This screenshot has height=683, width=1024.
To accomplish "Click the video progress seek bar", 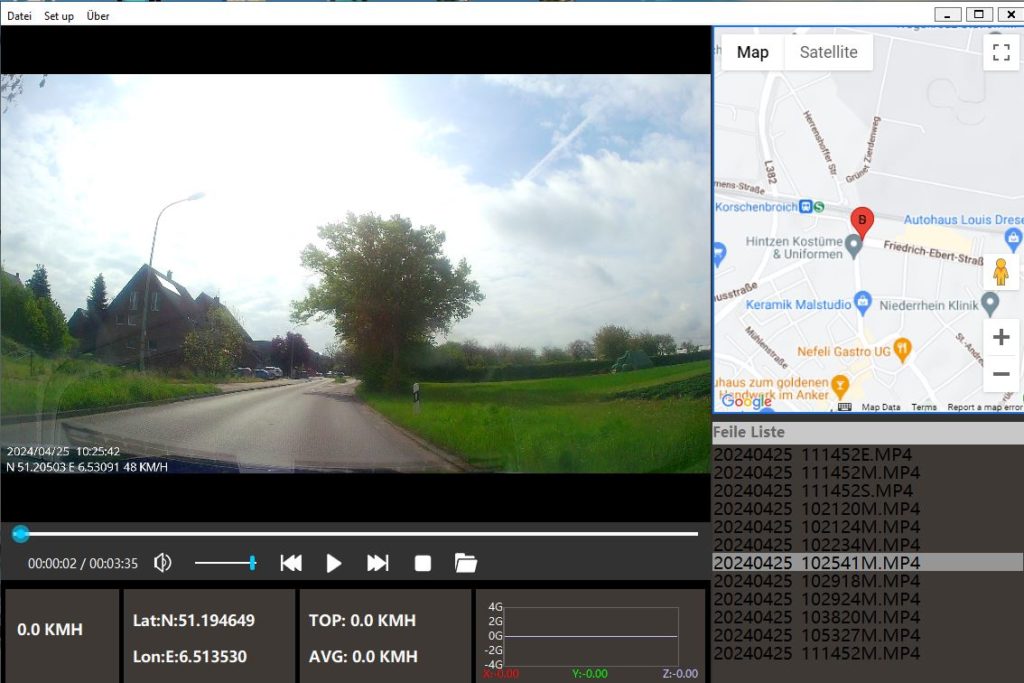I will (360, 534).
